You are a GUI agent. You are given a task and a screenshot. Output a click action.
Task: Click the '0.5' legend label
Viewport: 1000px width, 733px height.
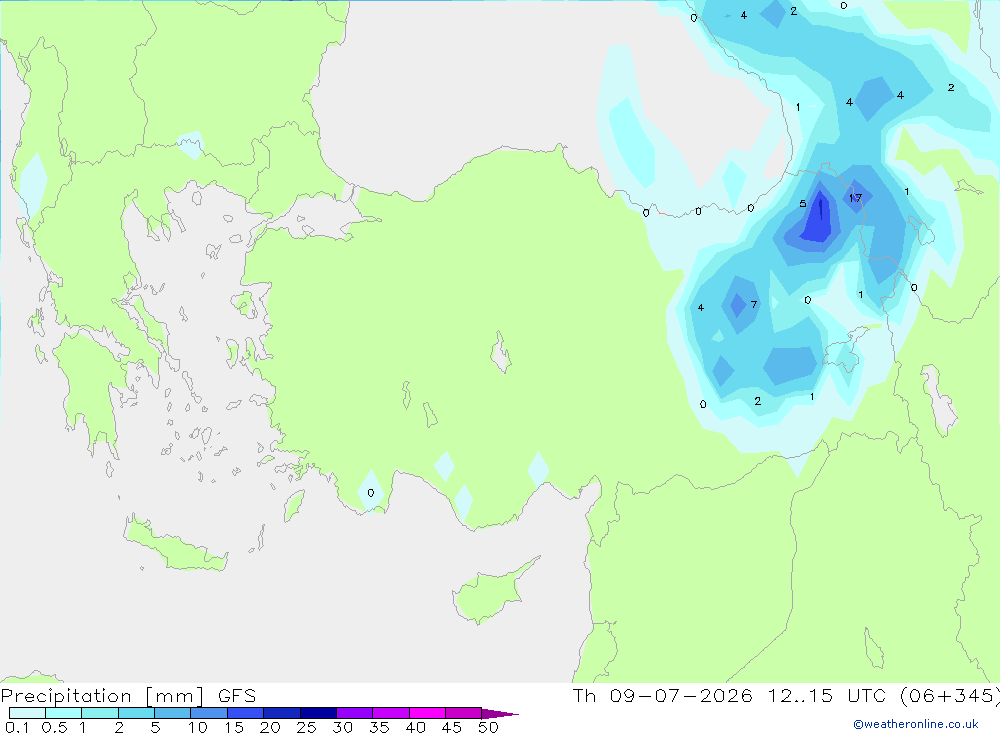54,727
